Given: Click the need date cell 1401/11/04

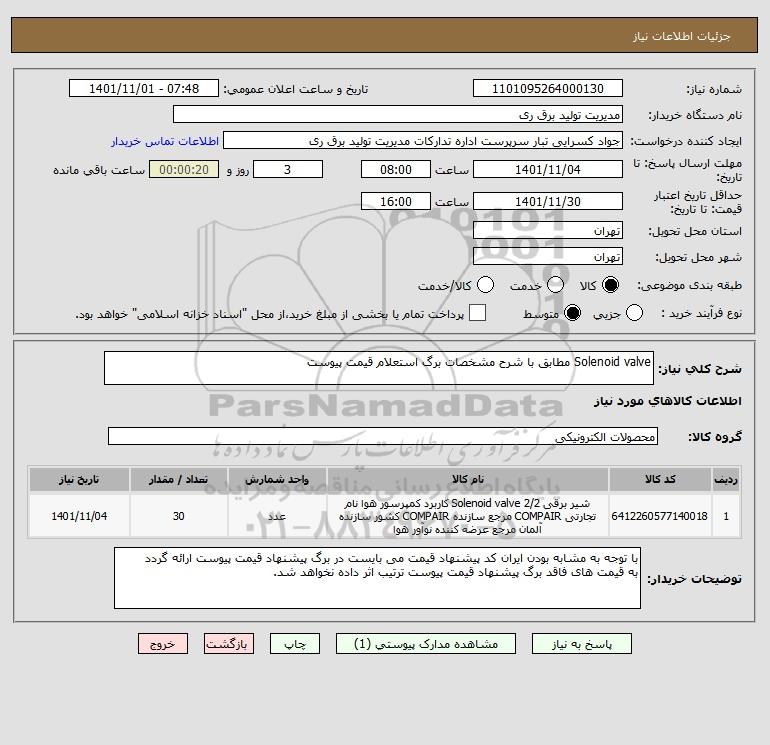Looking at the screenshot, I should pos(79,516).
